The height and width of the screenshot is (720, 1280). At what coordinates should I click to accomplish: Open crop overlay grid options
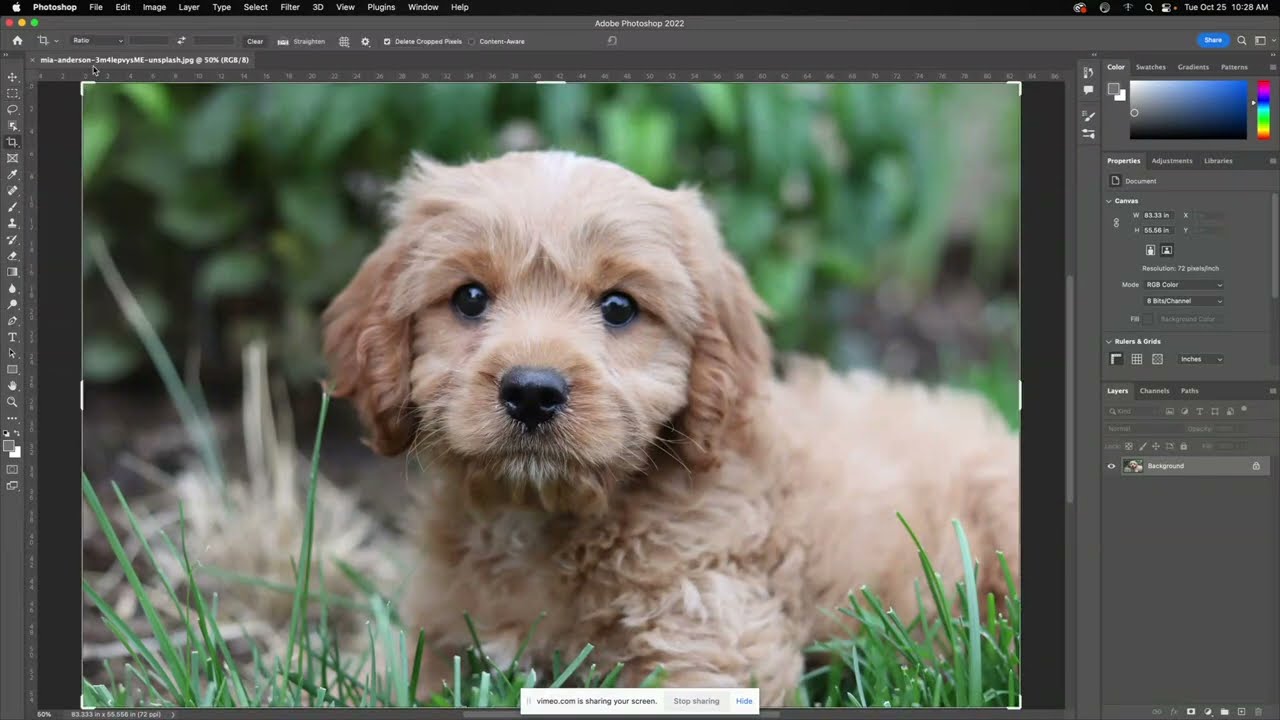[x=344, y=41]
